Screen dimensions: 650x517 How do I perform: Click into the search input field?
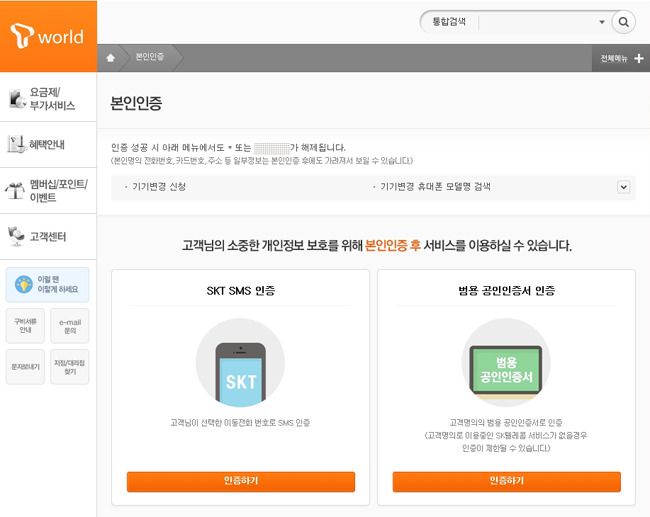[x=537, y=22]
